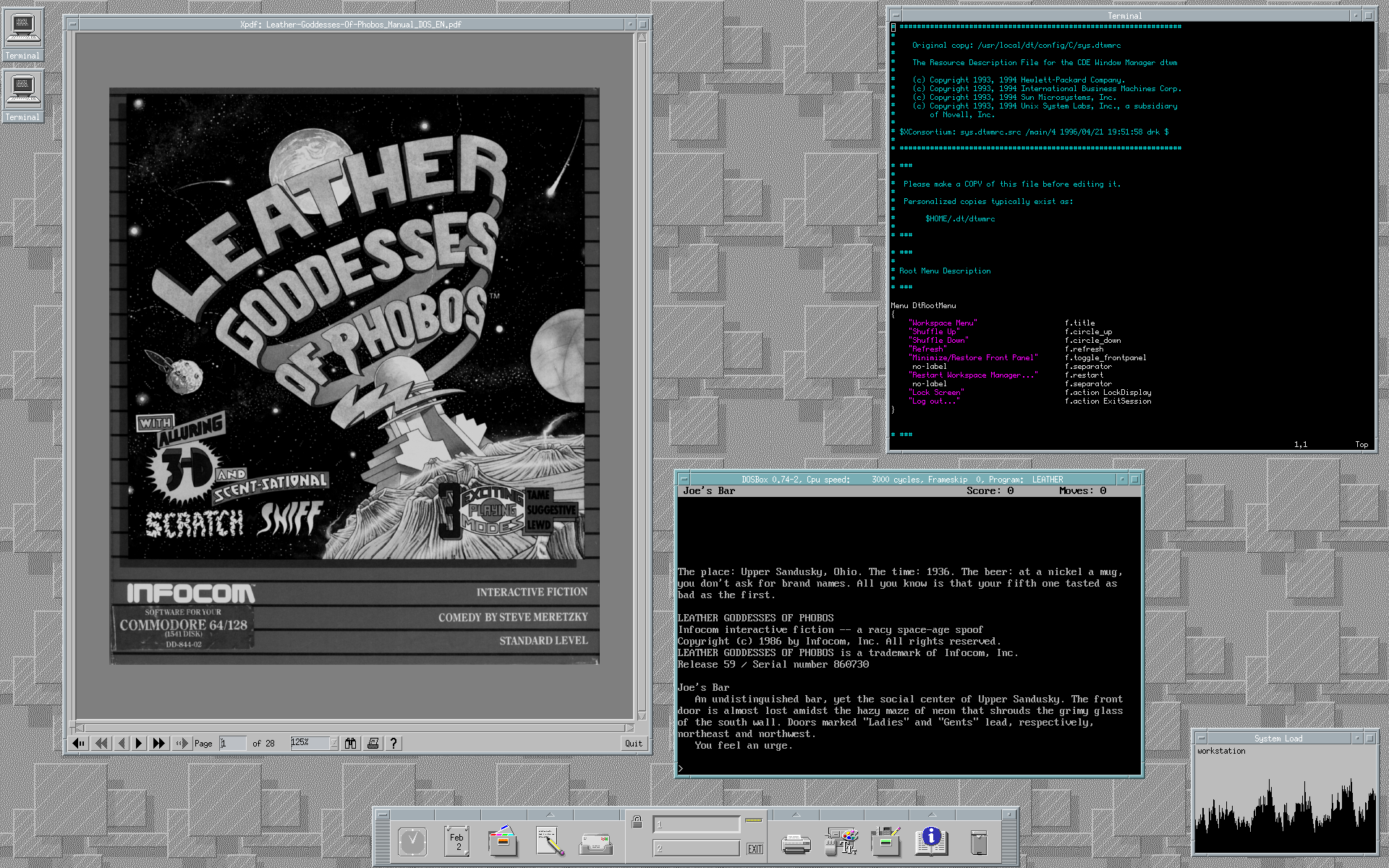Click the Print icon in Xpdf toolbar

coord(373,743)
